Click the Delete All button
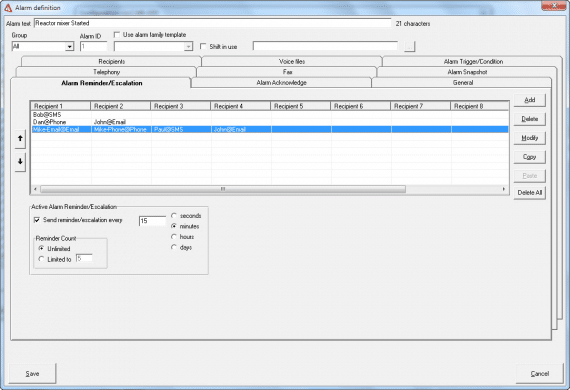Image resolution: width=570 pixels, height=390 pixels. [x=530, y=193]
